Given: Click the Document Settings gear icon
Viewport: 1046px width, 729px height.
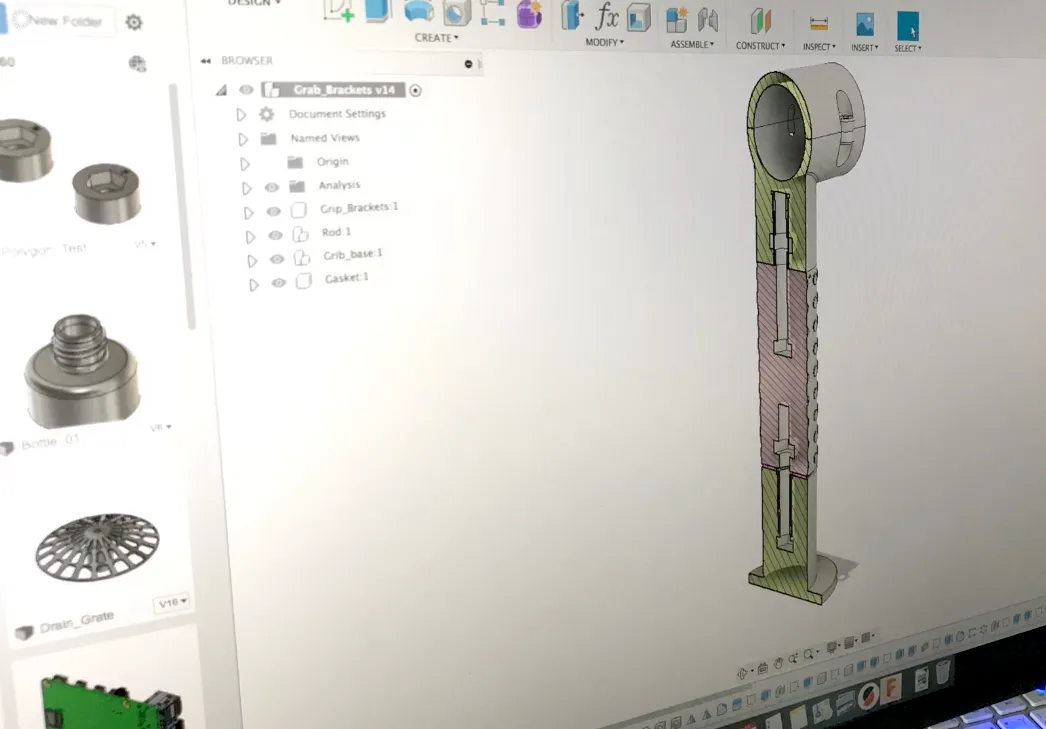Looking at the screenshot, I should [267, 114].
